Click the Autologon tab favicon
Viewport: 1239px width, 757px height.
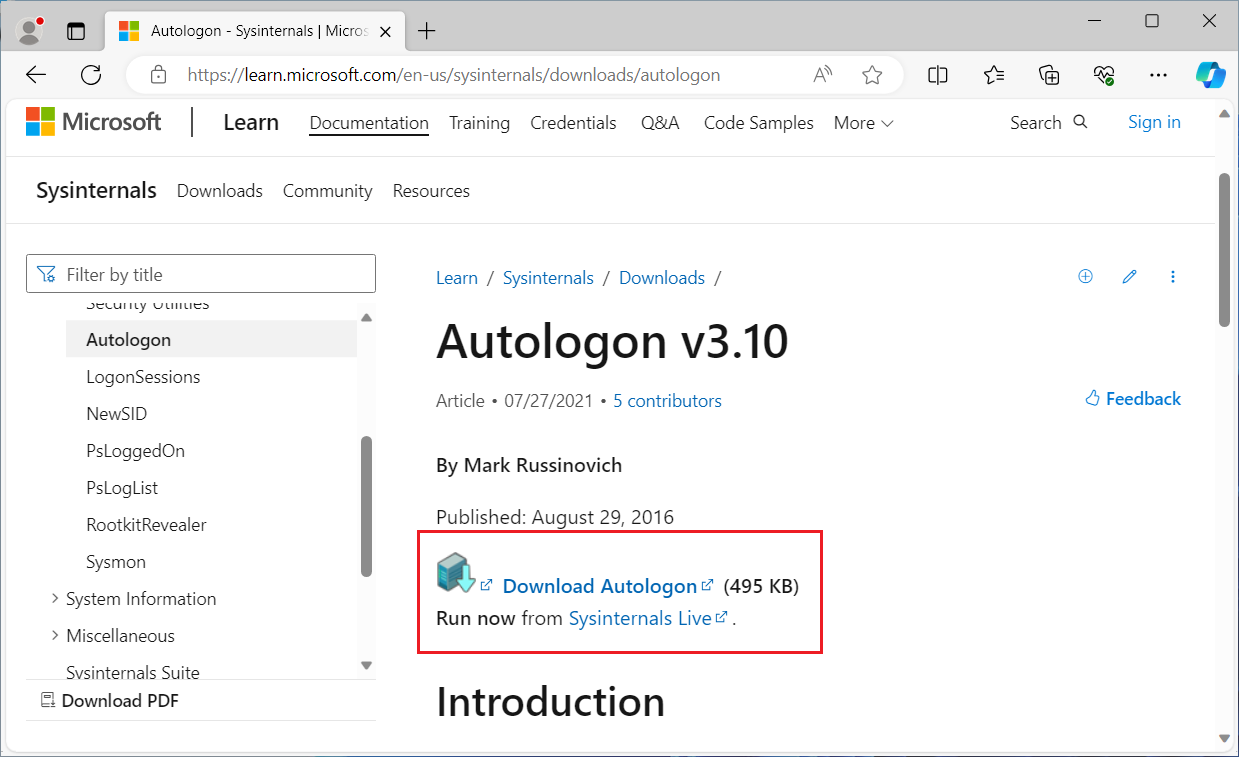[129, 31]
